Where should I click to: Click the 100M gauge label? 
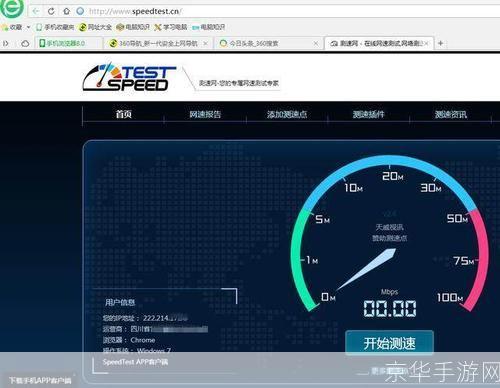450,297
